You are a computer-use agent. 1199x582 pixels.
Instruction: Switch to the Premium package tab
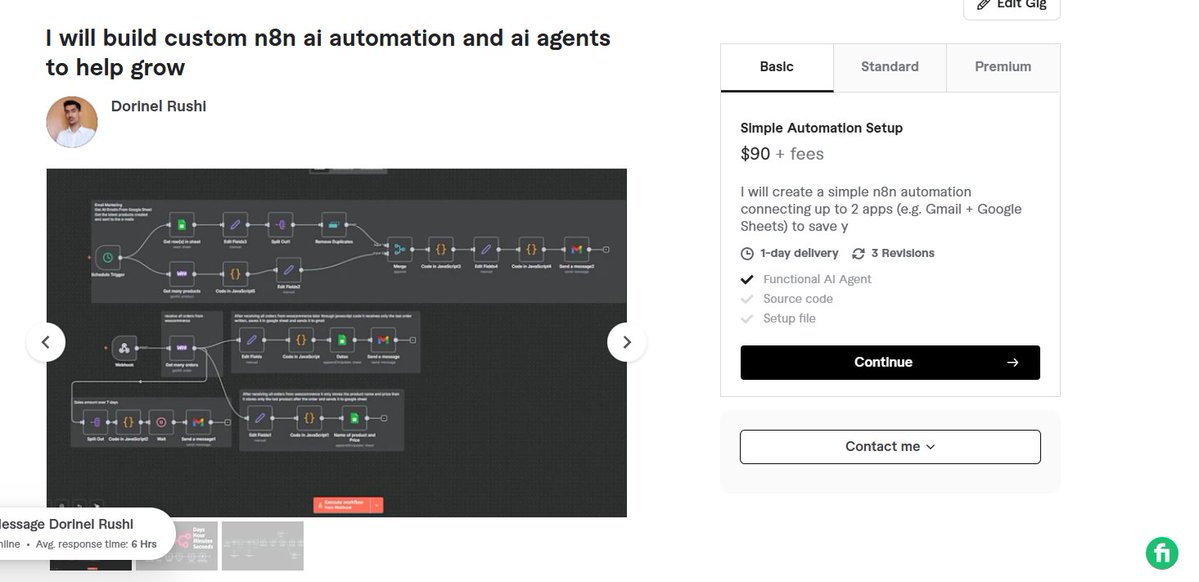coord(1003,67)
